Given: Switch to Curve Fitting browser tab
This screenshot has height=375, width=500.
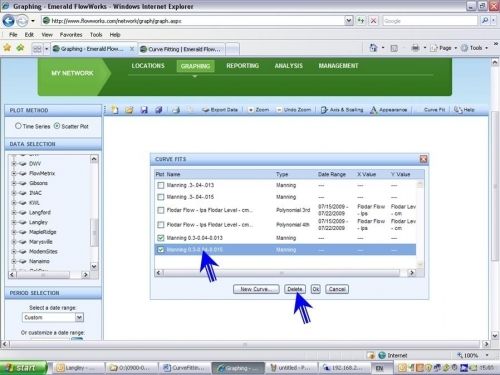Looking at the screenshot, I should (182, 49).
